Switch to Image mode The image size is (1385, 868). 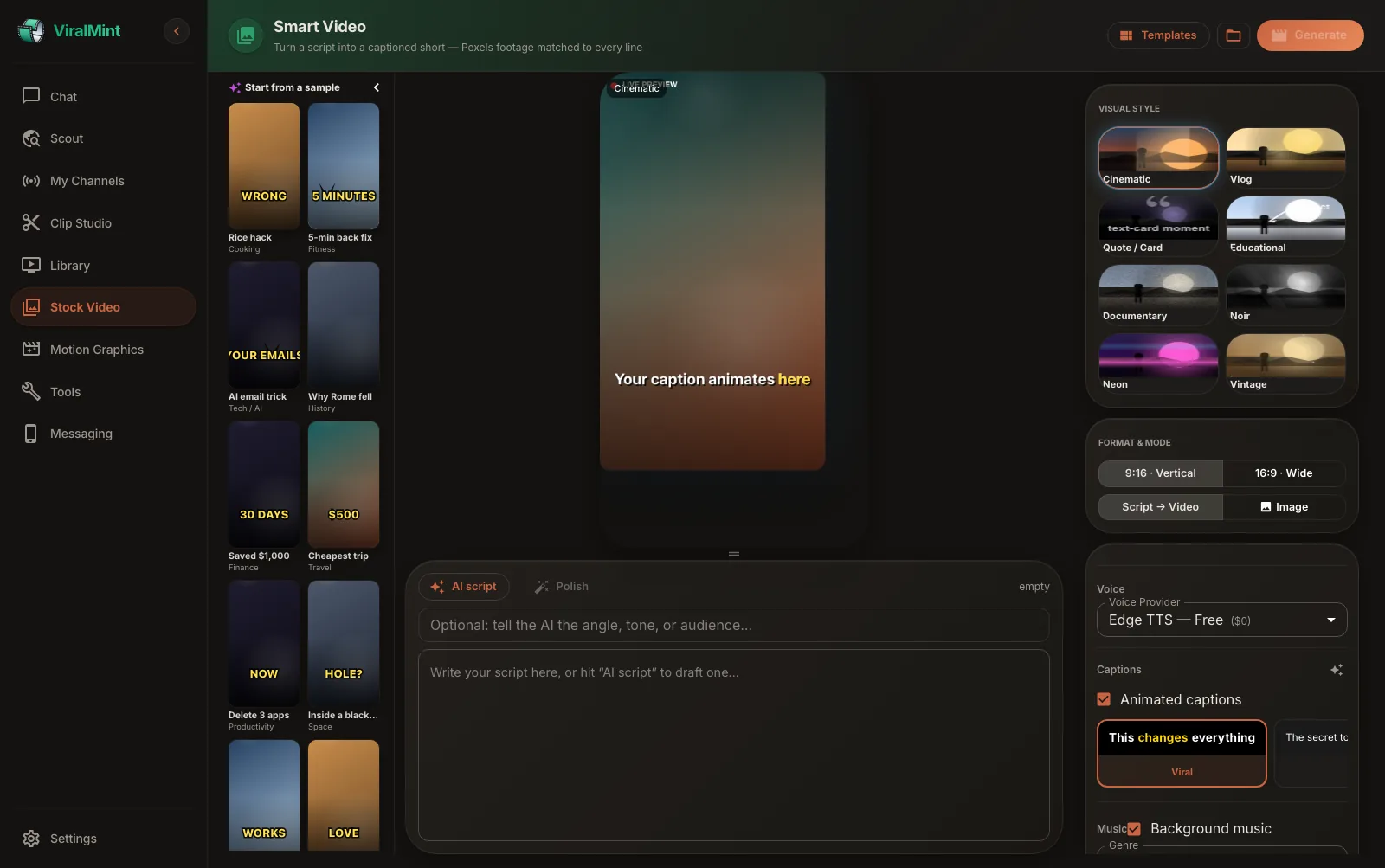coord(1284,507)
